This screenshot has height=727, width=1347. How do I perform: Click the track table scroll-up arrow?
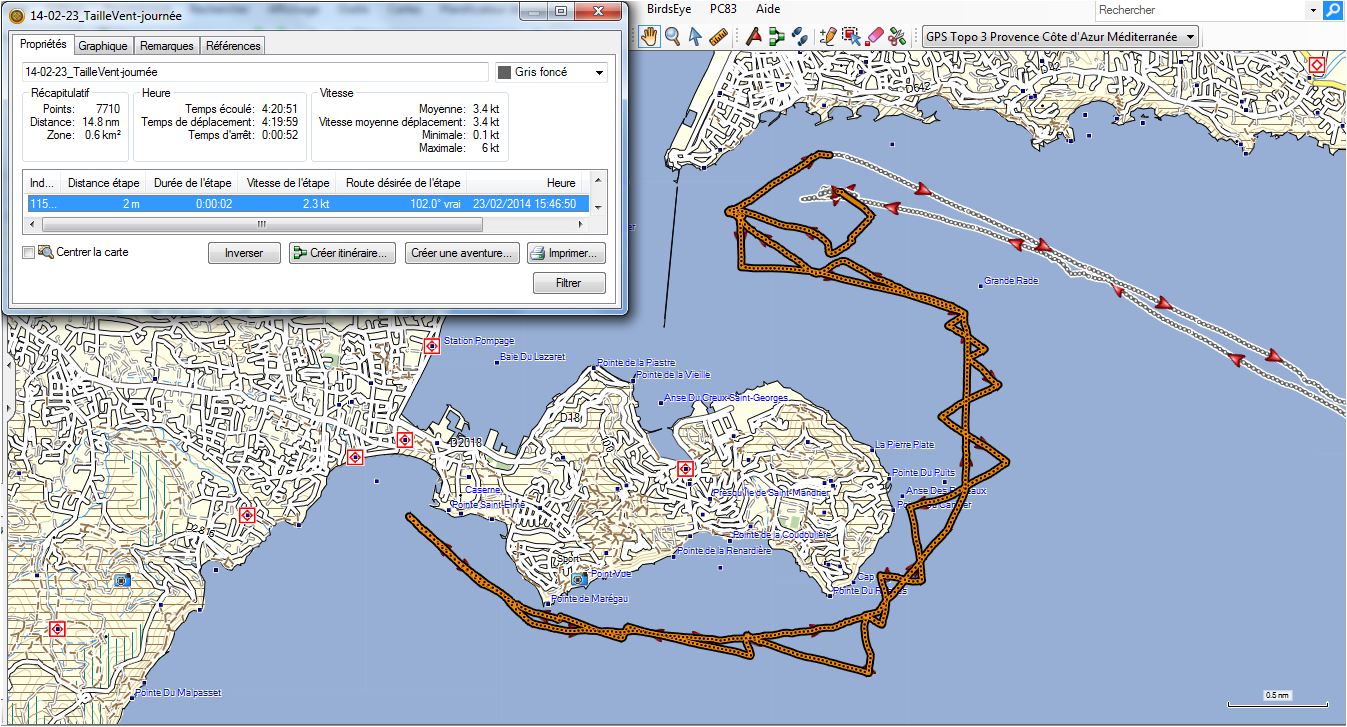[599, 180]
